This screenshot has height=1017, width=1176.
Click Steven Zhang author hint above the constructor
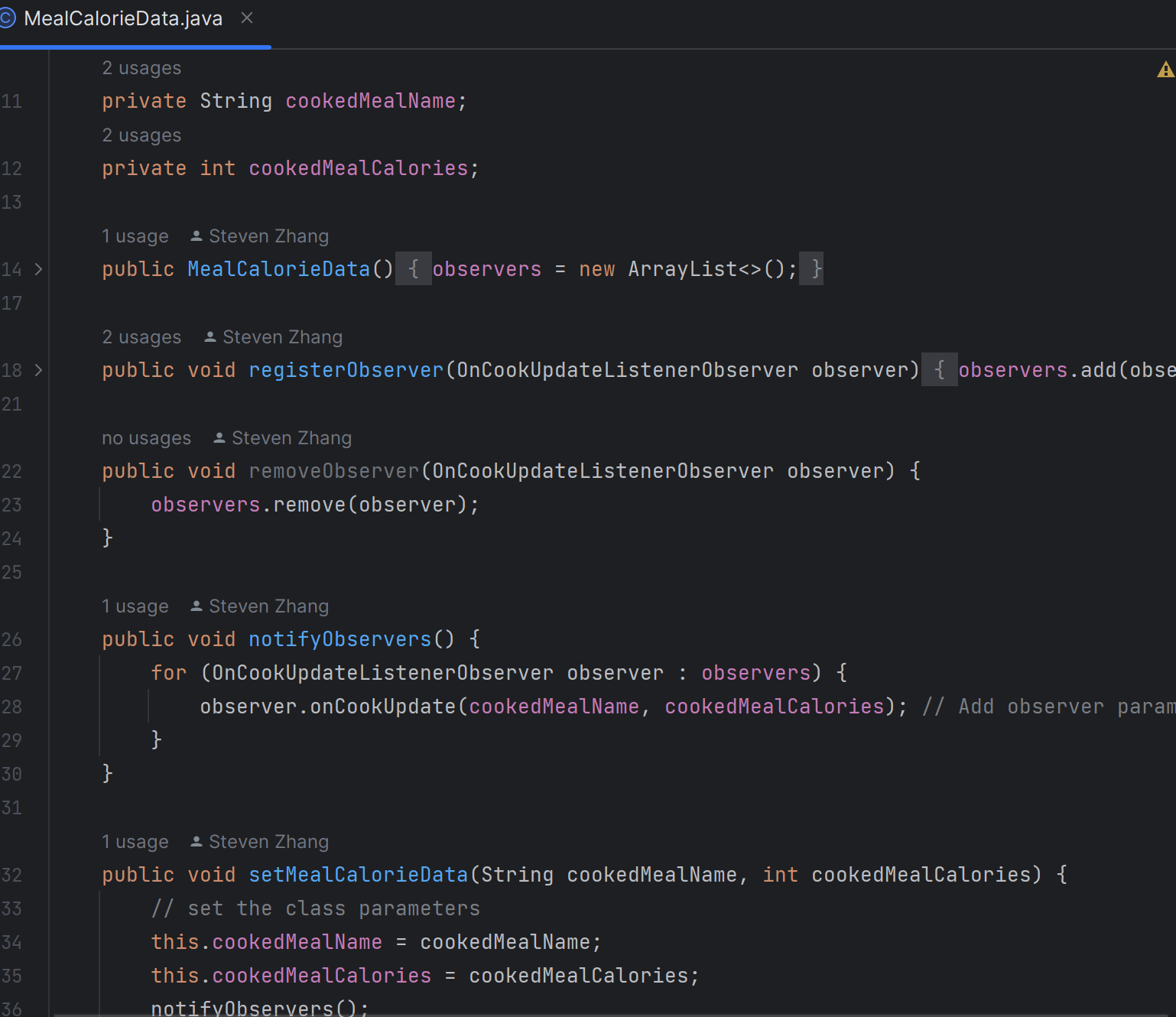(x=260, y=236)
